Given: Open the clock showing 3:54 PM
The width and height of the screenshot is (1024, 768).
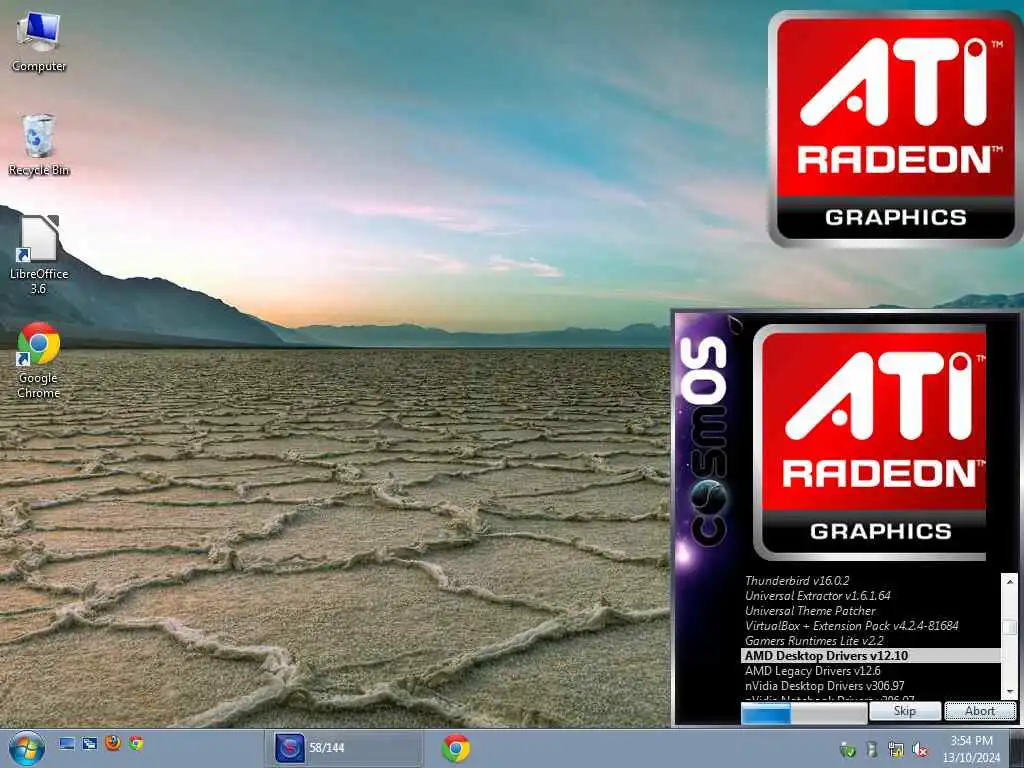Looking at the screenshot, I should point(971,748).
